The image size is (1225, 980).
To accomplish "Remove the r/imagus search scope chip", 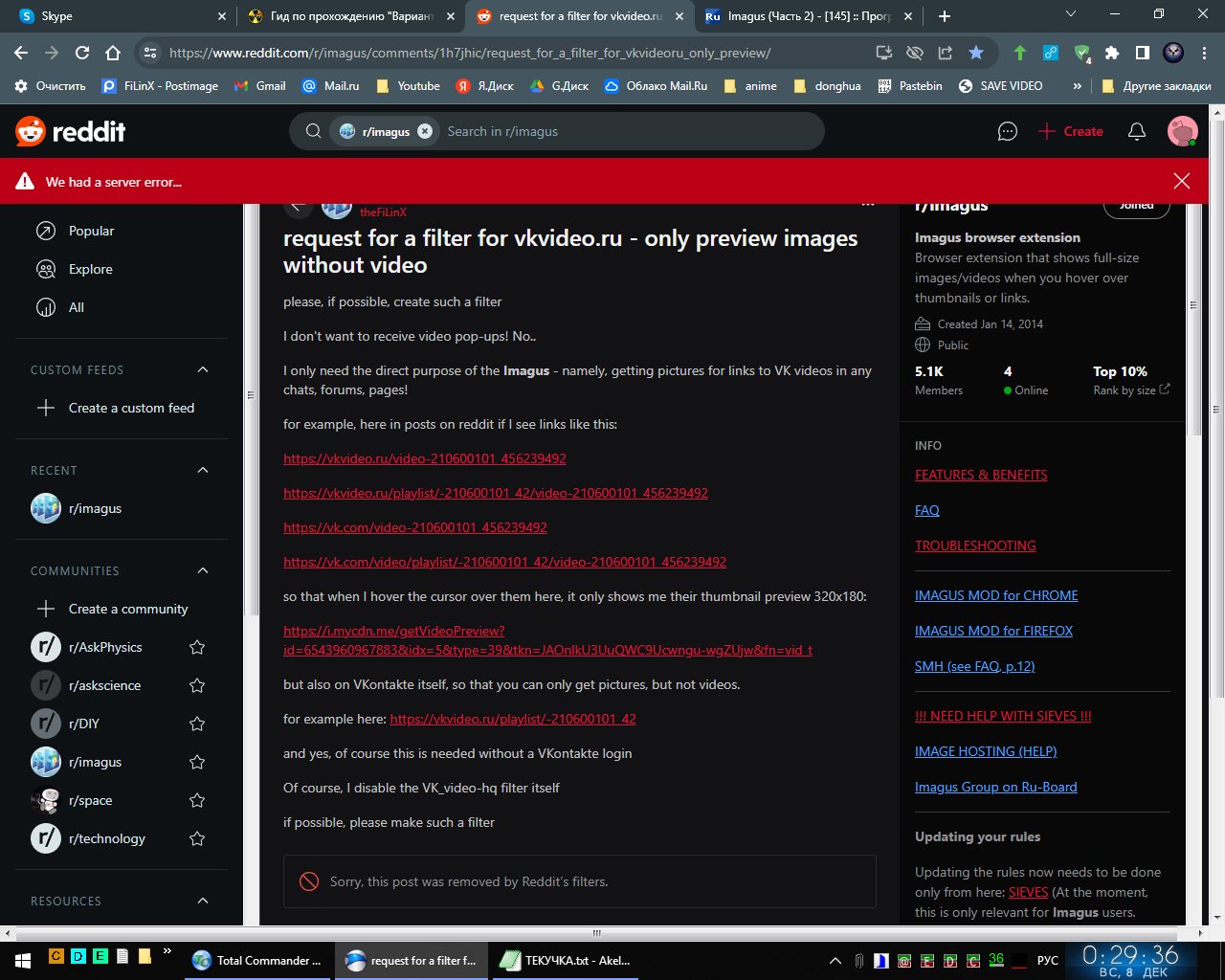I will [x=425, y=131].
